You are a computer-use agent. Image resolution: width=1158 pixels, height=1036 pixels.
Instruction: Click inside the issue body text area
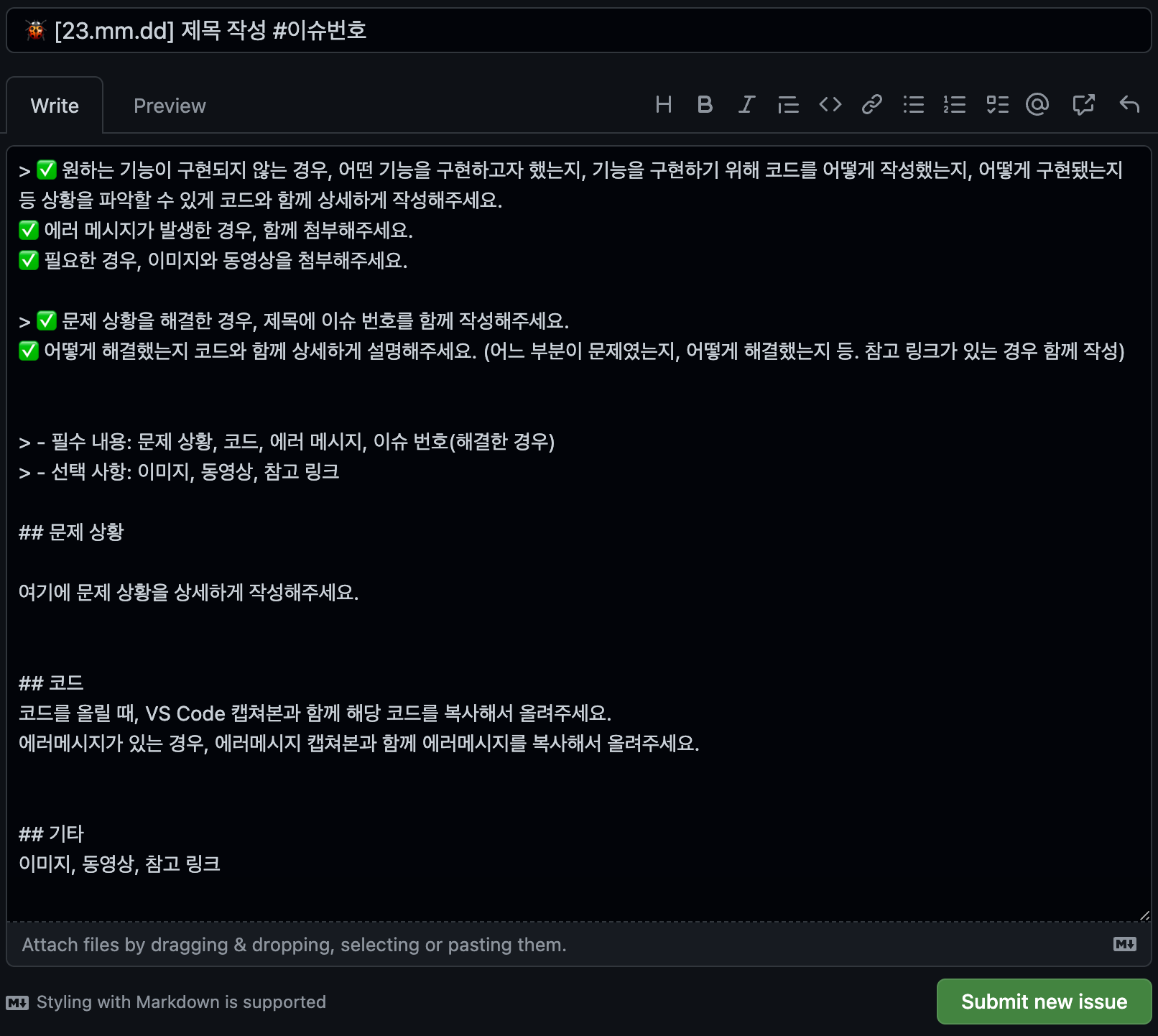579,534
